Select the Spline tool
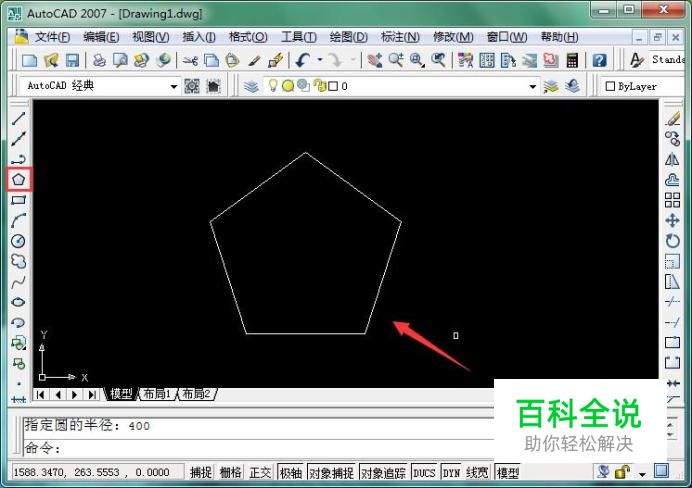692x488 pixels. click(19, 282)
